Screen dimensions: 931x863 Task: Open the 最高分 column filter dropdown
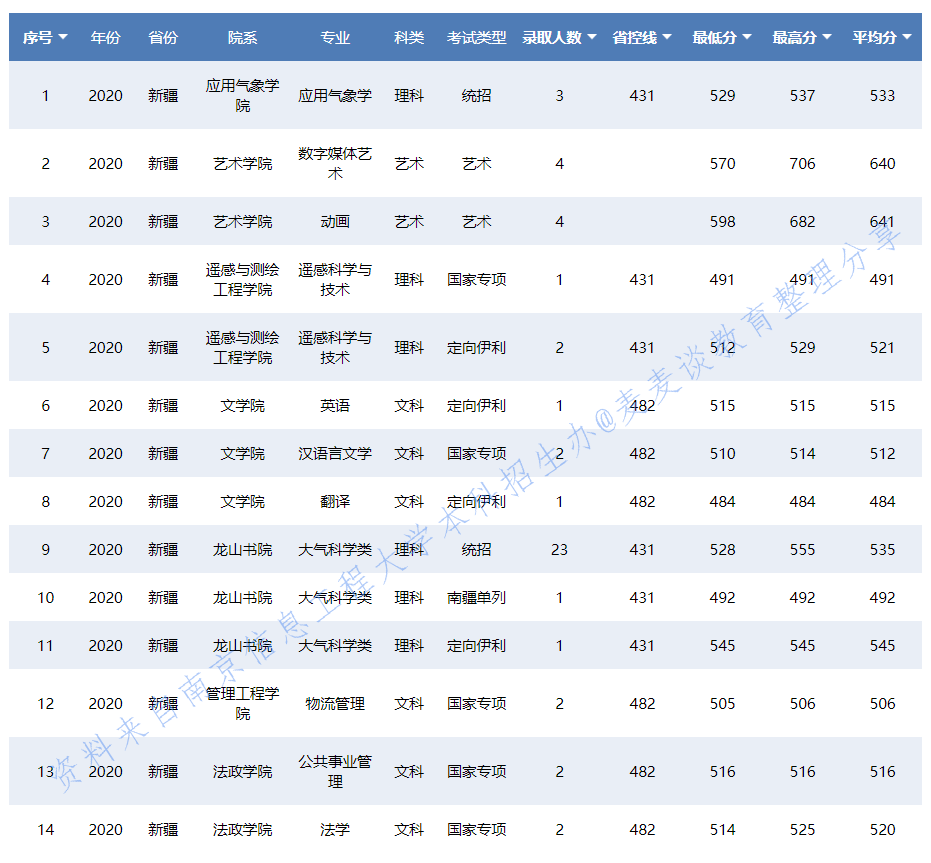pos(829,37)
